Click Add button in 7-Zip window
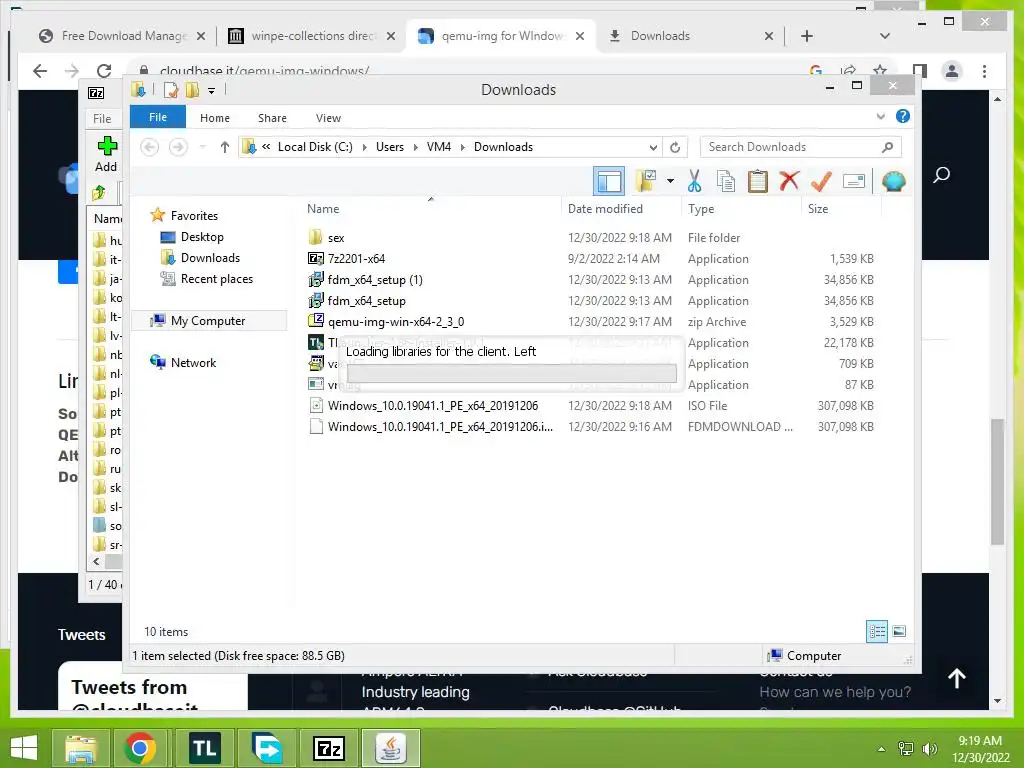This screenshot has height=768, width=1024. [x=106, y=153]
